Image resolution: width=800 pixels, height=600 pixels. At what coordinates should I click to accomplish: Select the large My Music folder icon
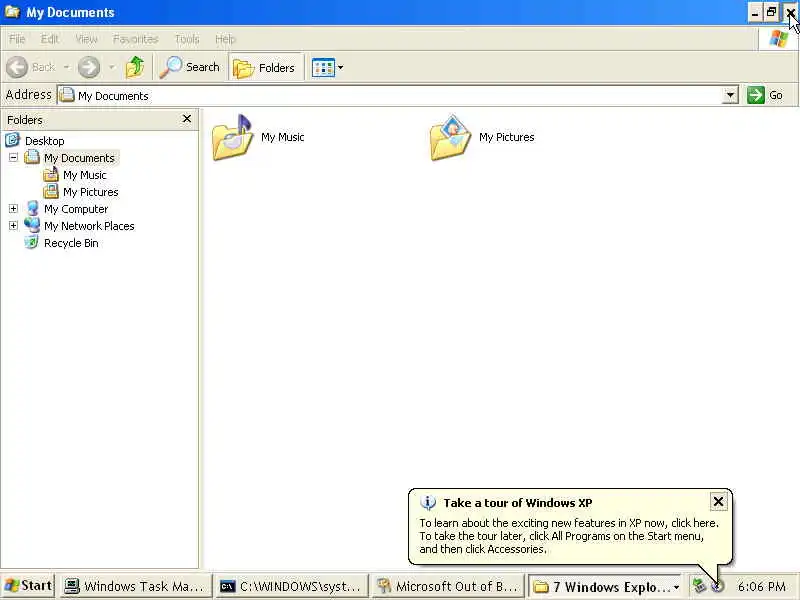pyautogui.click(x=233, y=137)
